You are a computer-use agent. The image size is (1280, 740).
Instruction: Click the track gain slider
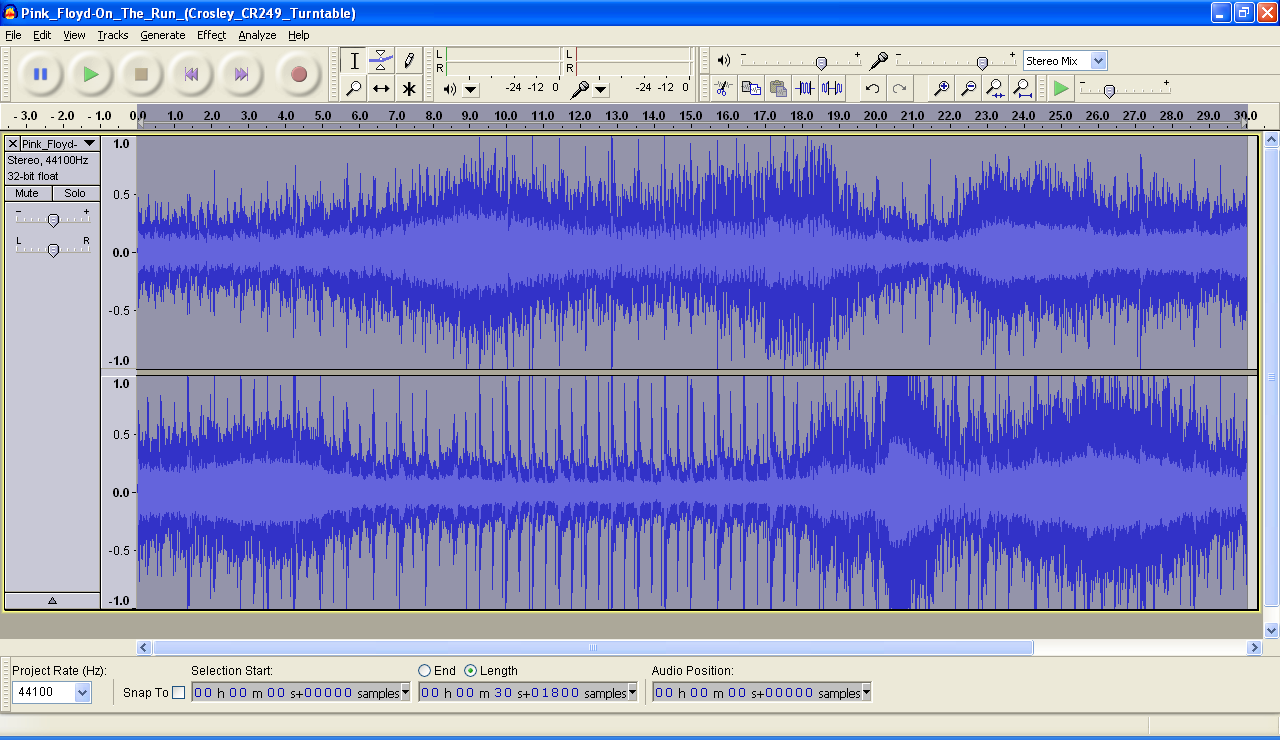pyautogui.click(x=53, y=220)
